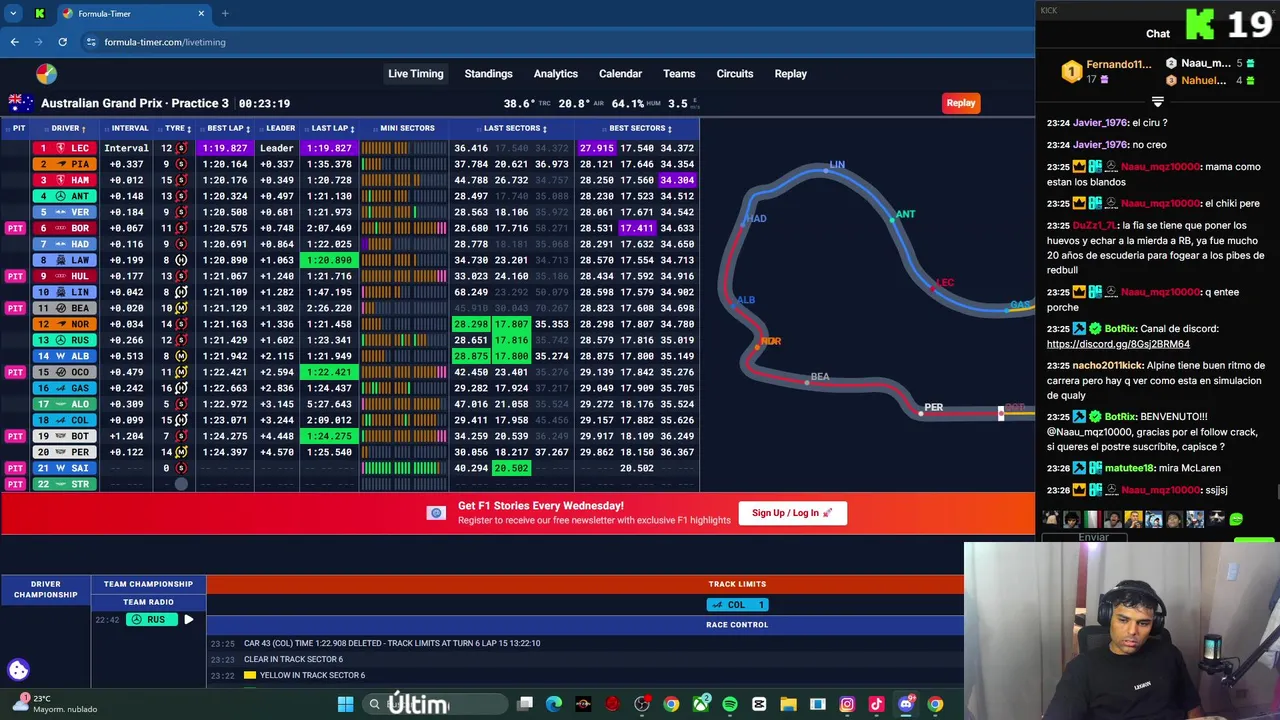Open File Explorer from the taskbar
This screenshot has height=720, width=1280.
(788, 704)
